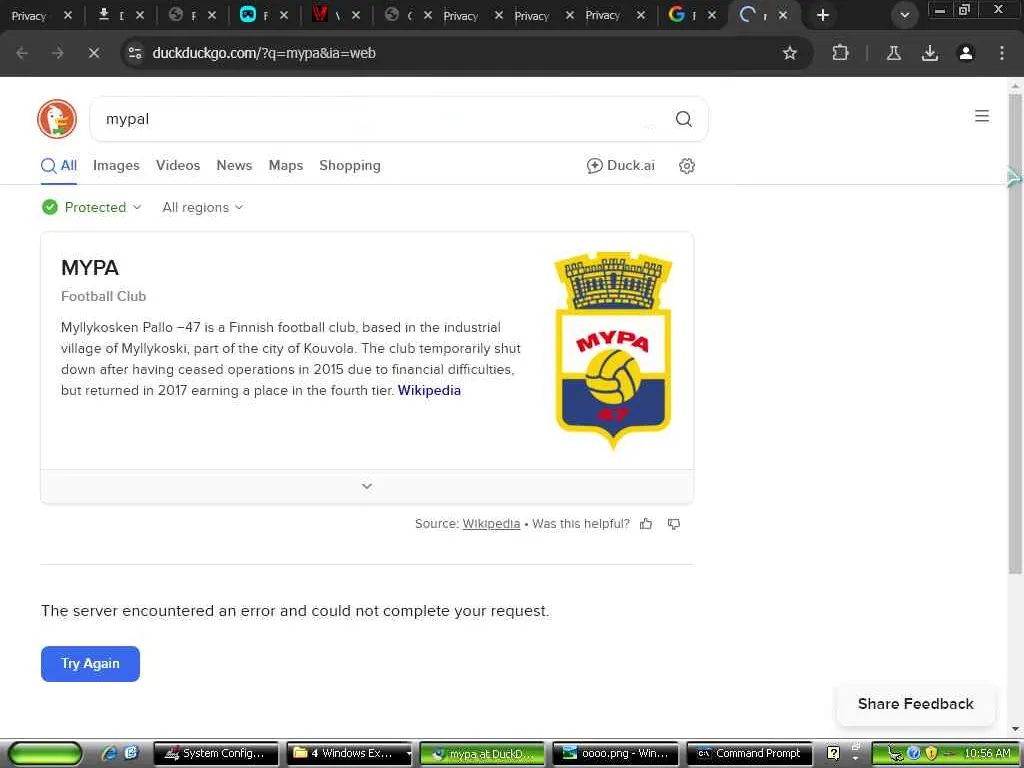The height and width of the screenshot is (768, 1024).
Task: Switch to the browser tab with the red V icon
Action: point(328,15)
